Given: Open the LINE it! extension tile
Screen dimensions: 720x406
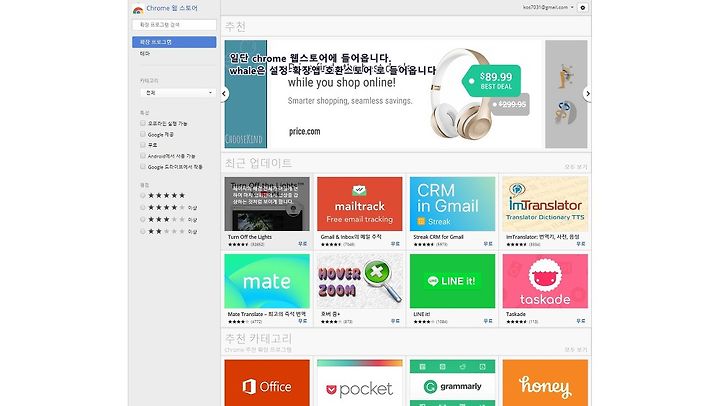Looking at the screenshot, I should [452, 281].
